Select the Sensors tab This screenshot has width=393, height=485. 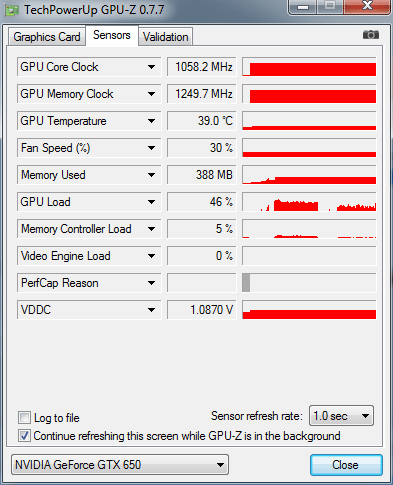pos(112,35)
